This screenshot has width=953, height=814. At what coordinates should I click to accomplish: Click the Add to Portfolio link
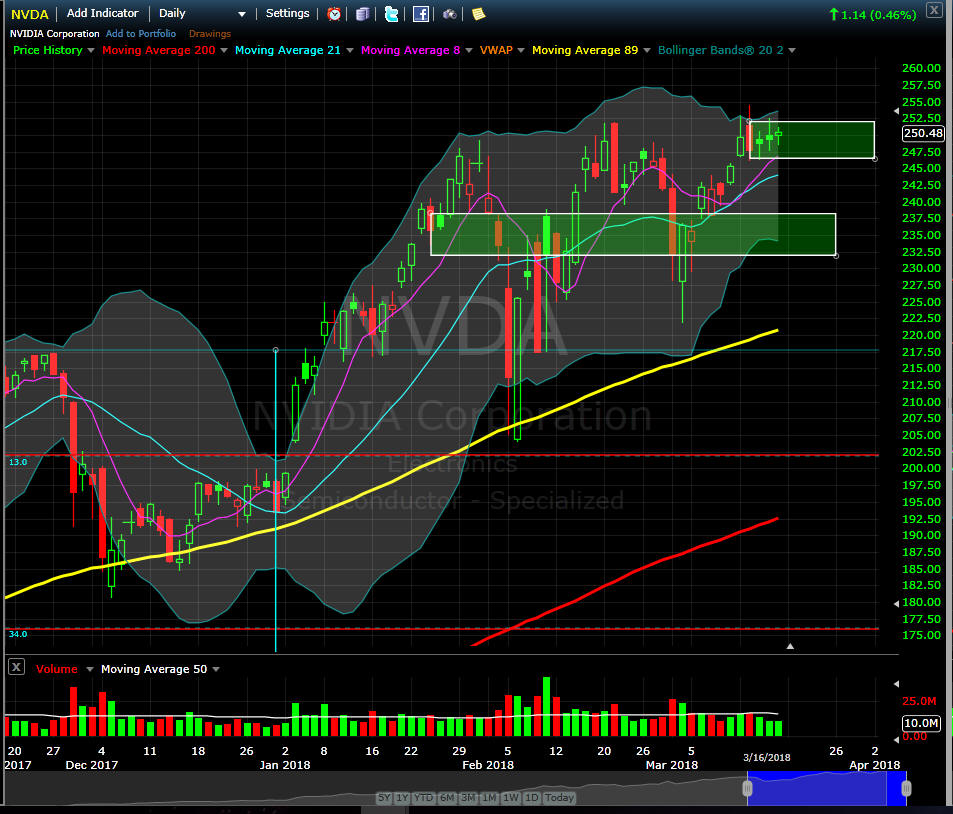(140, 34)
